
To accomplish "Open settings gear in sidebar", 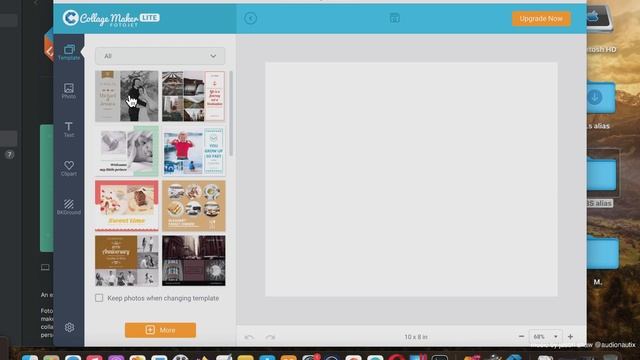I will point(69,327).
